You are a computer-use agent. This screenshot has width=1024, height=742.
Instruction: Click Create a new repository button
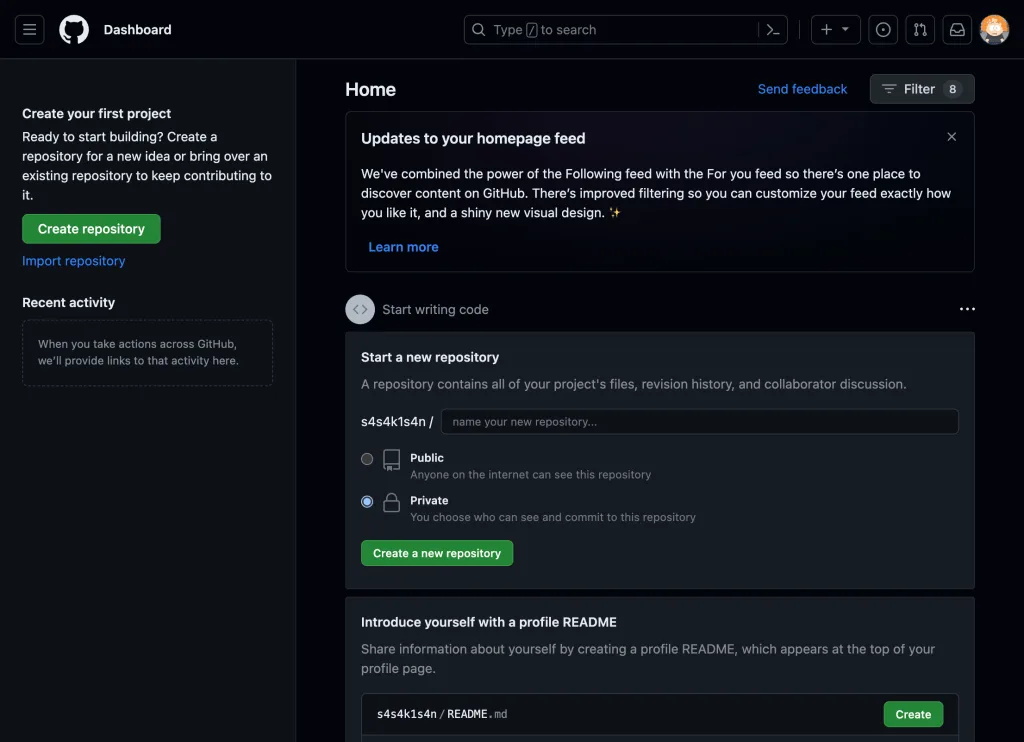[437, 553]
